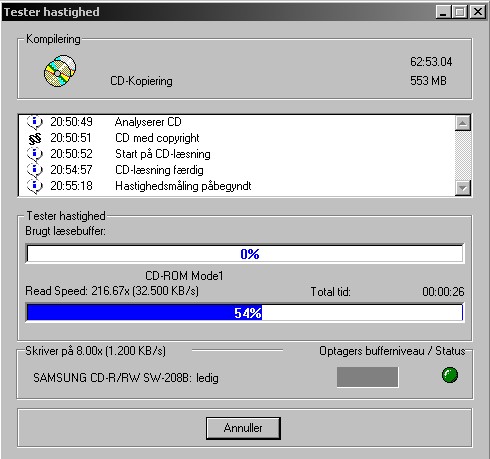The height and width of the screenshot is (459, 490).
Task: Click the CD-Kopiering disc icon
Action: pyautogui.click(x=60, y=71)
